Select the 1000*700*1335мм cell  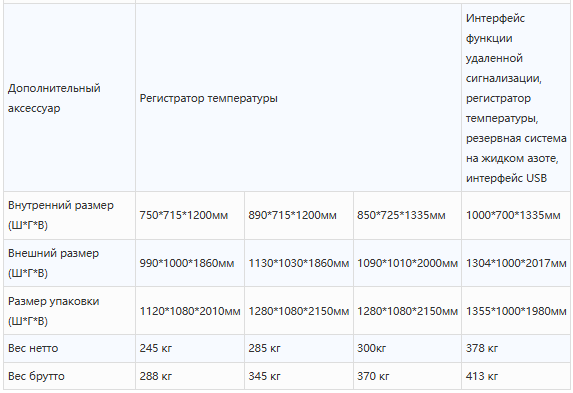[x=513, y=215]
